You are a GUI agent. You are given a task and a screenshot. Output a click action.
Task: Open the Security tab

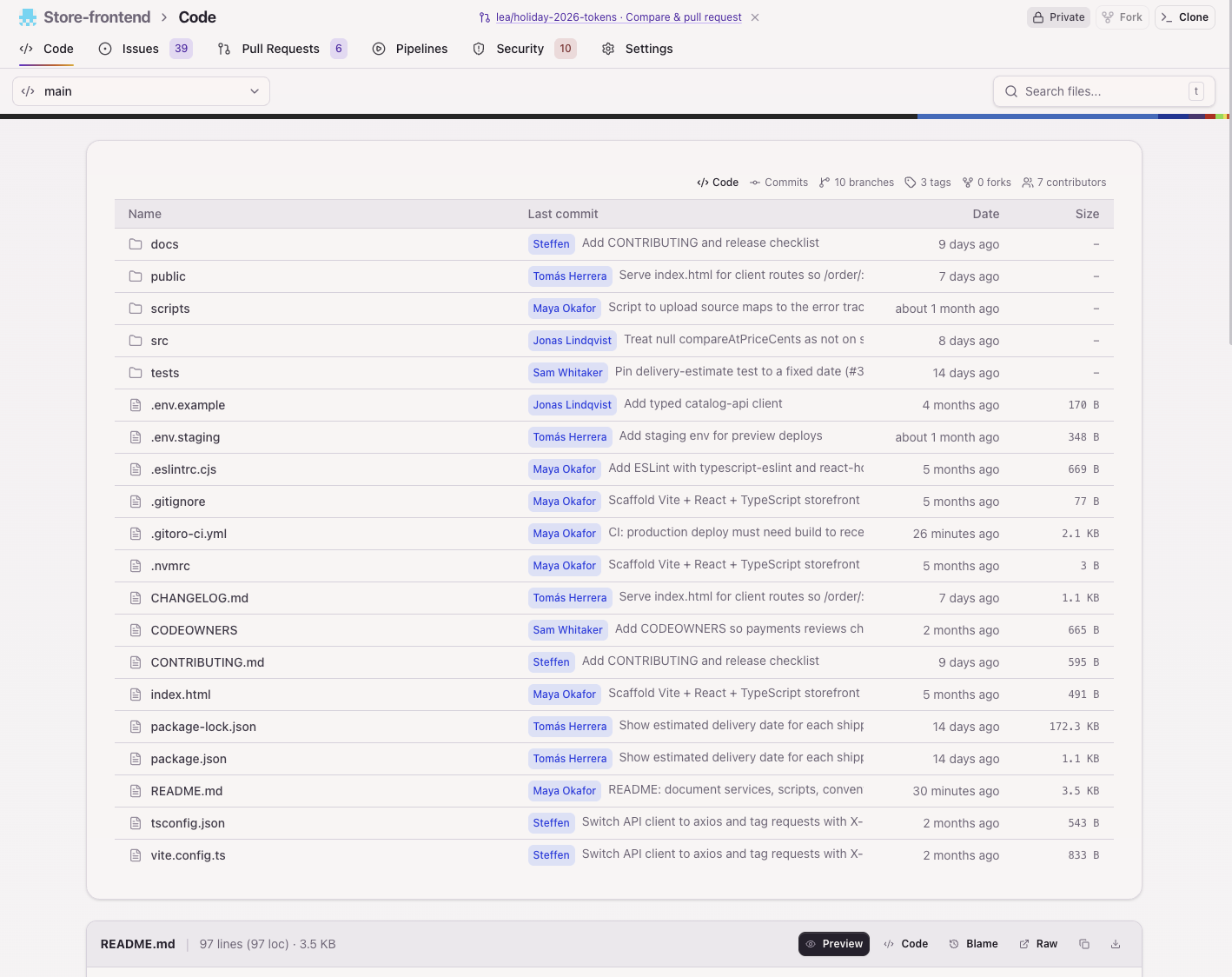click(x=524, y=49)
